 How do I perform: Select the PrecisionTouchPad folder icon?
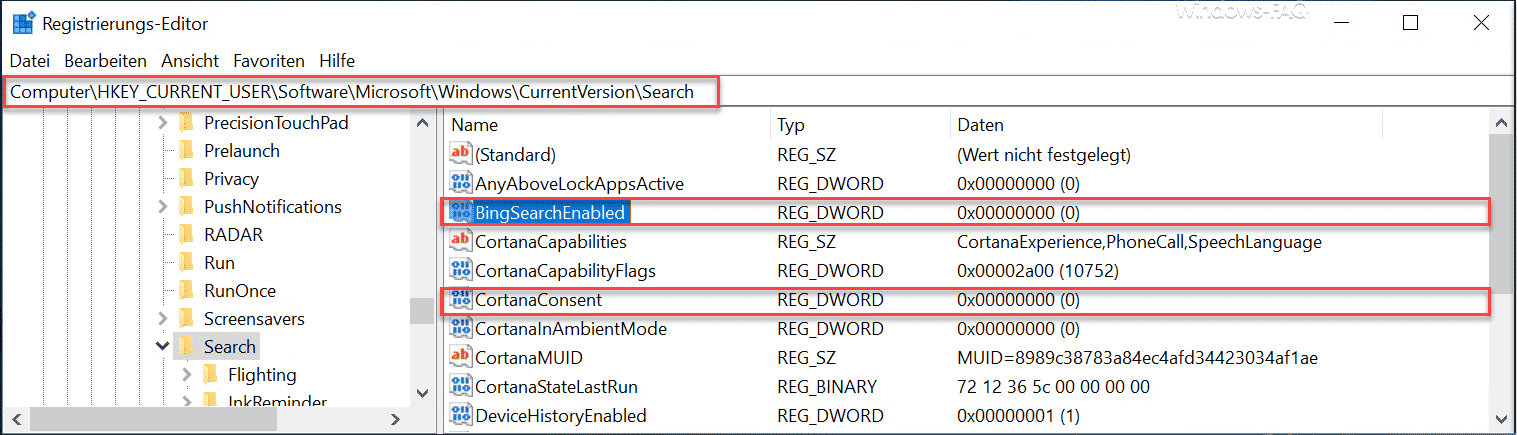coord(185,123)
